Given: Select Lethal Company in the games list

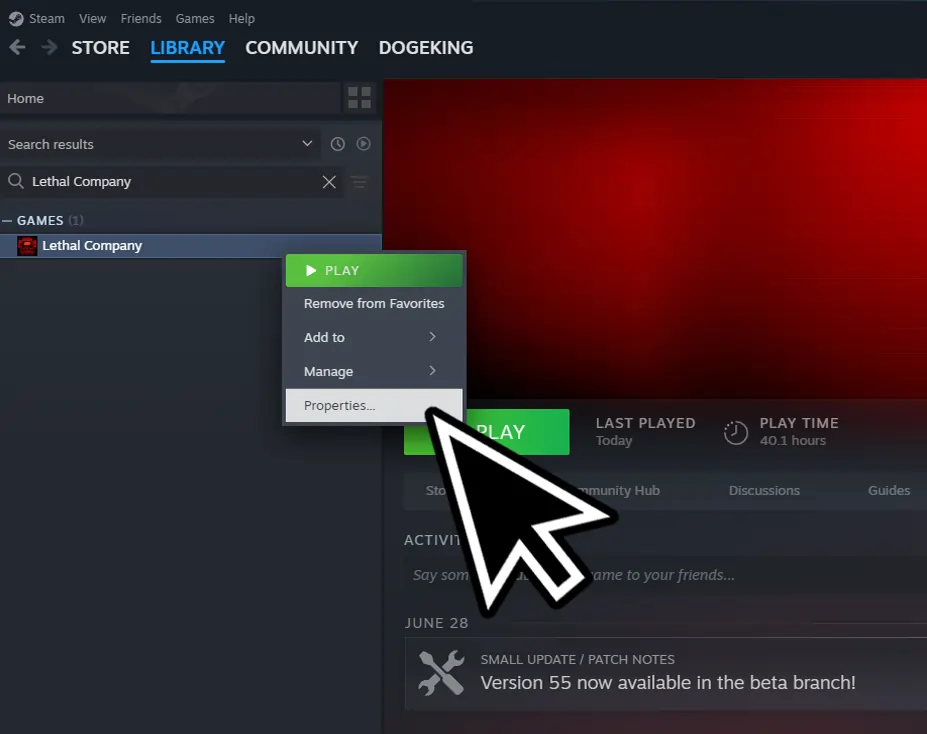Looking at the screenshot, I should point(90,245).
